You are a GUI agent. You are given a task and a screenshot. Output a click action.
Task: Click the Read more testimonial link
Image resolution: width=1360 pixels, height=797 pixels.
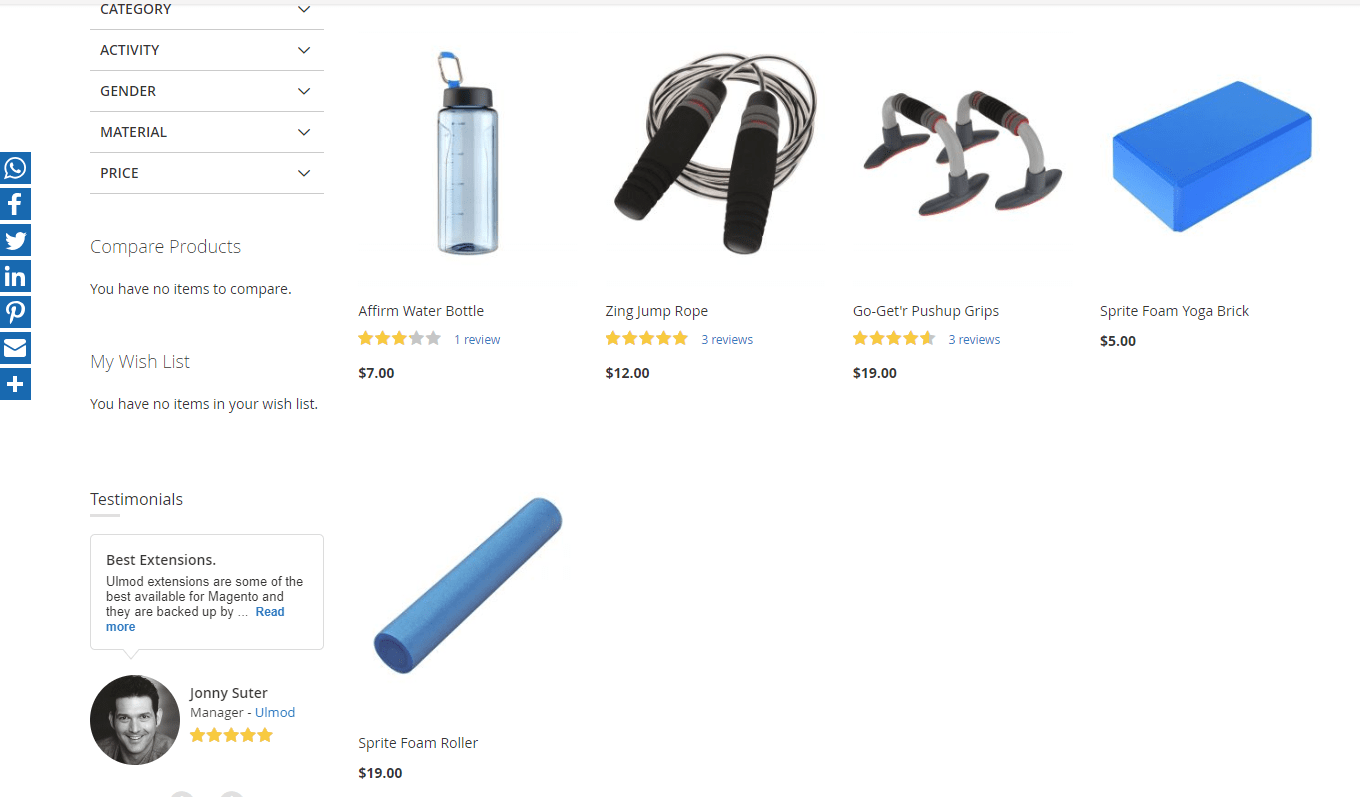click(195, 619)
